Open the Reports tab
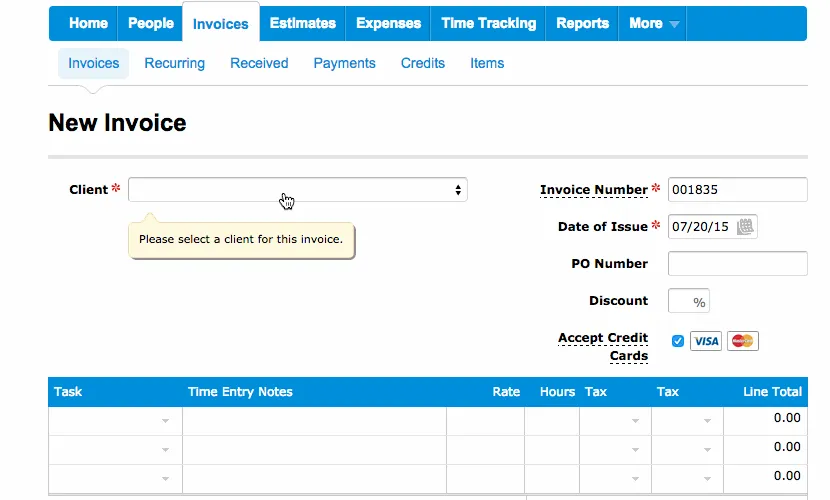 tap(582, 24)
